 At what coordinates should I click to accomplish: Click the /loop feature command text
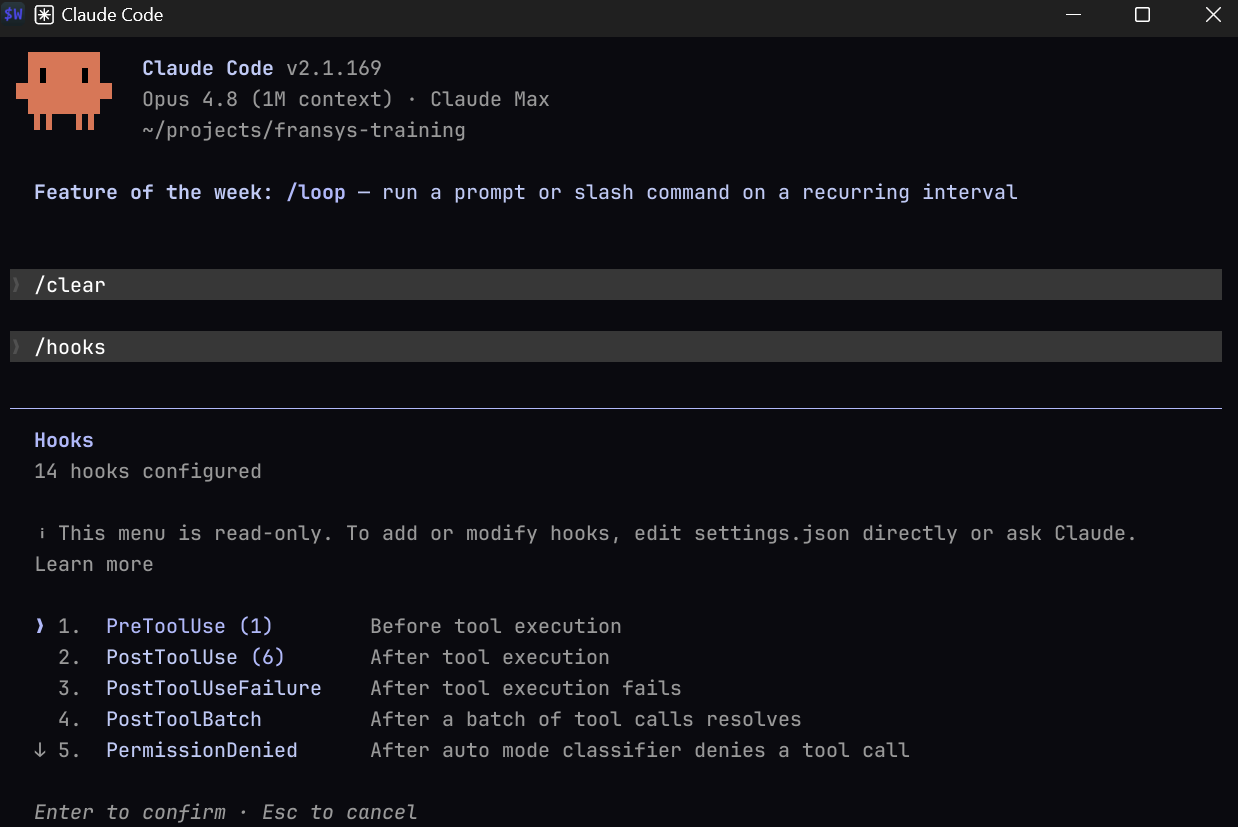[316, 192]
